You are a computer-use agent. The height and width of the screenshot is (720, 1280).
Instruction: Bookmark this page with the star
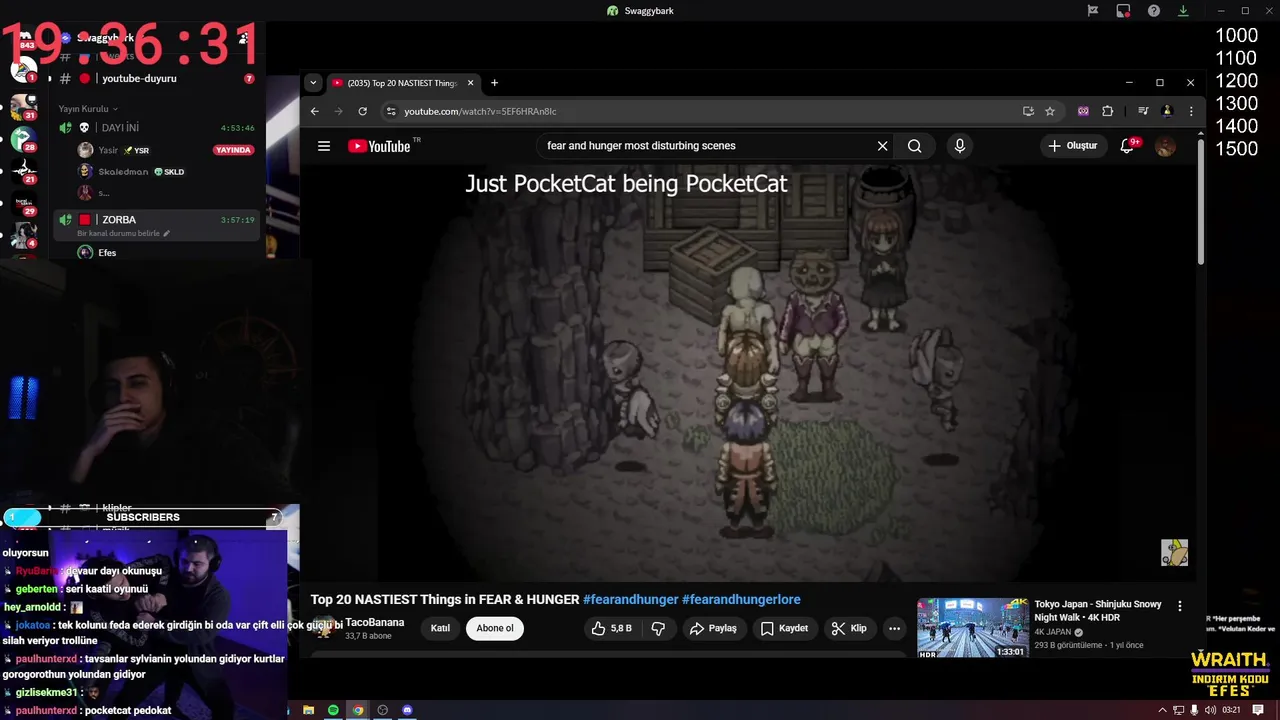click(x=1050, y=111)
